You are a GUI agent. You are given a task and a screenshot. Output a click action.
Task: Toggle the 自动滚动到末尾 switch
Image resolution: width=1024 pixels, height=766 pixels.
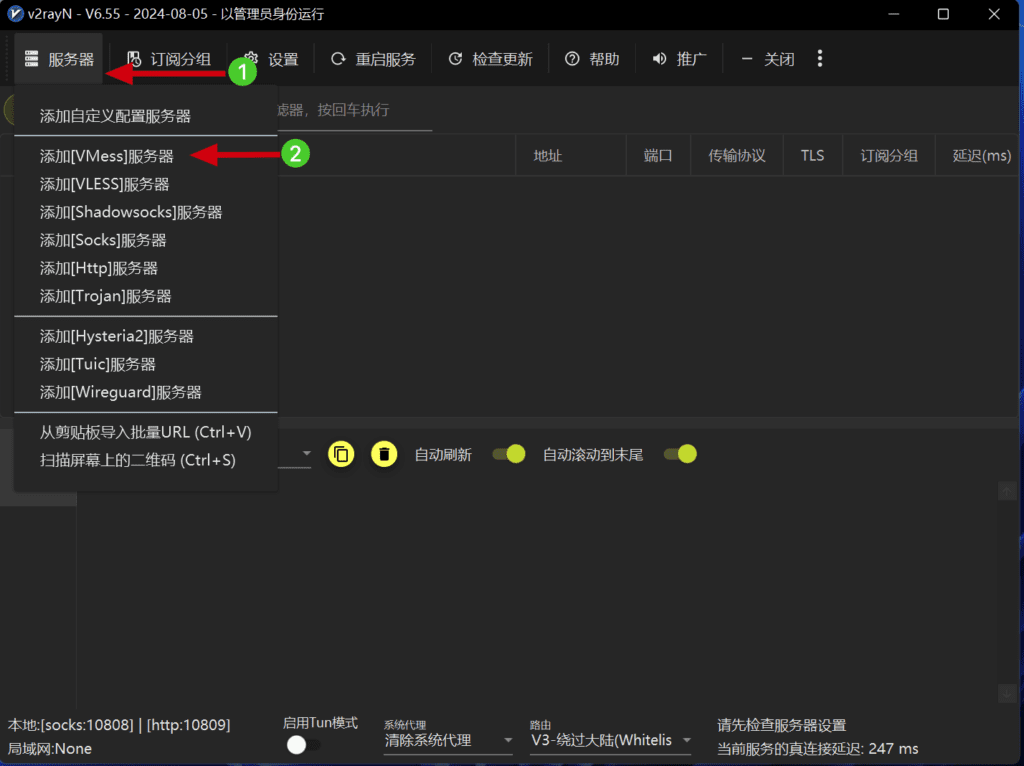pos(680,454)
